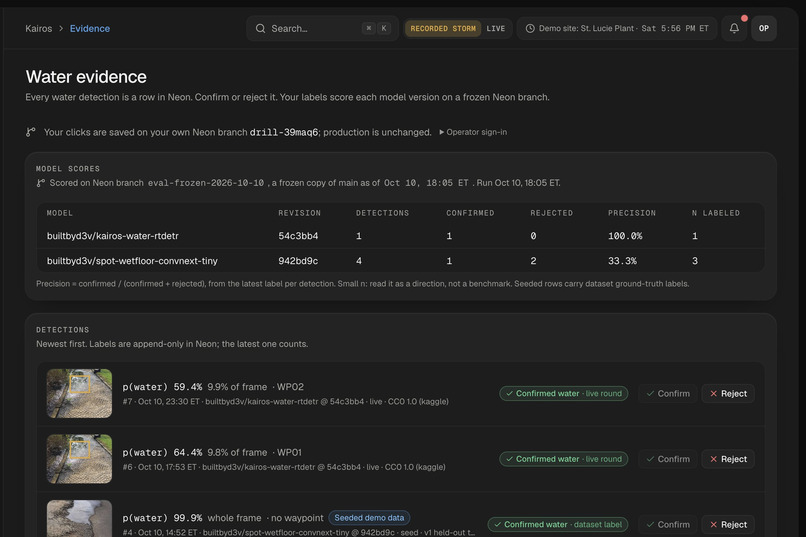806x537 pixels.
Task: Open notifications bell icon
Action: (x=734, y=28)
